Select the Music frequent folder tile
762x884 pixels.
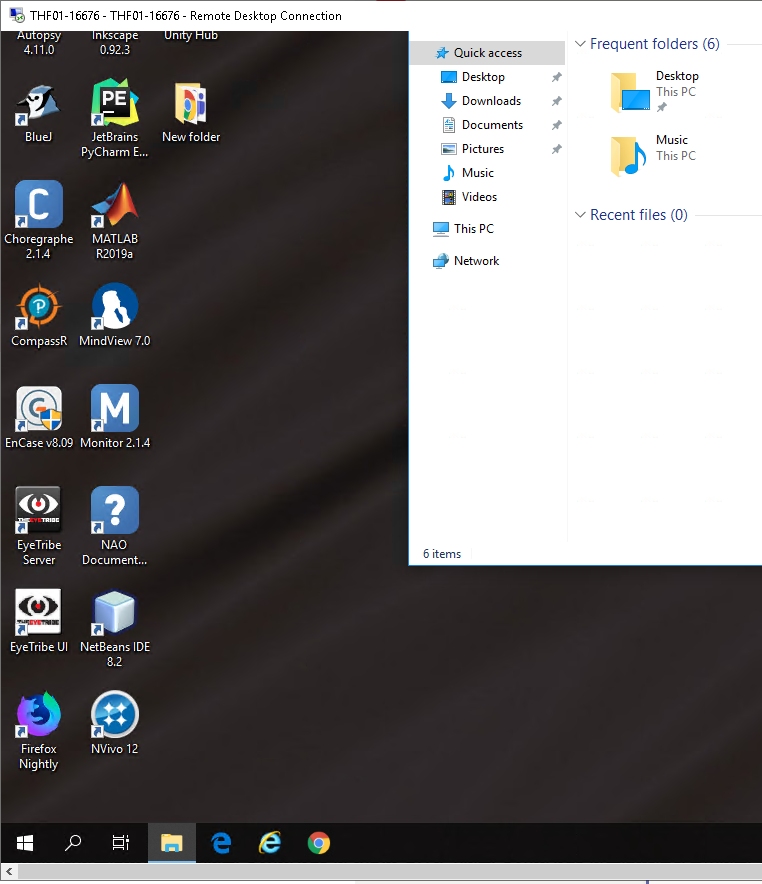tap(655, 154)
